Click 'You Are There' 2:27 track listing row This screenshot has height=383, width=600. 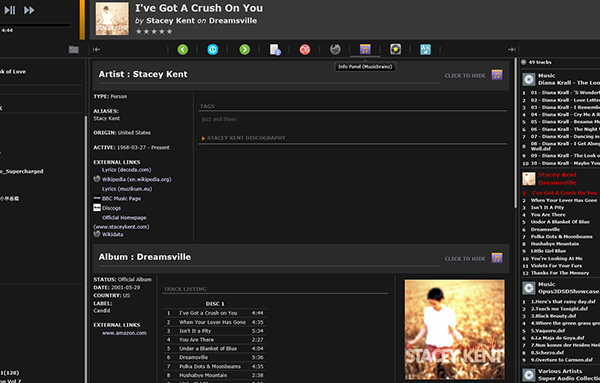coord(215,340)
